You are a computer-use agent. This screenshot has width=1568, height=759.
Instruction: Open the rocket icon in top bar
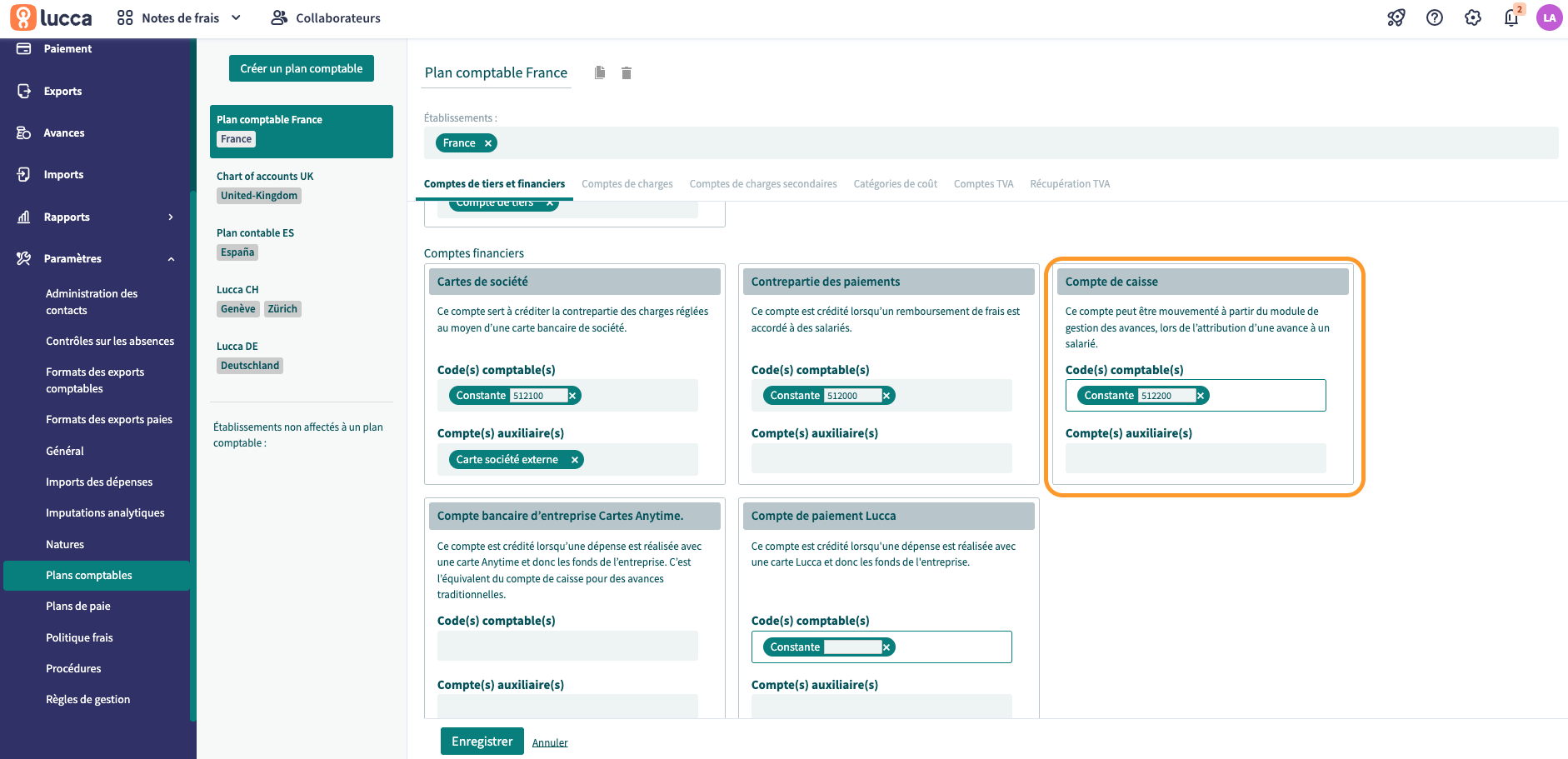[1396, 17]
